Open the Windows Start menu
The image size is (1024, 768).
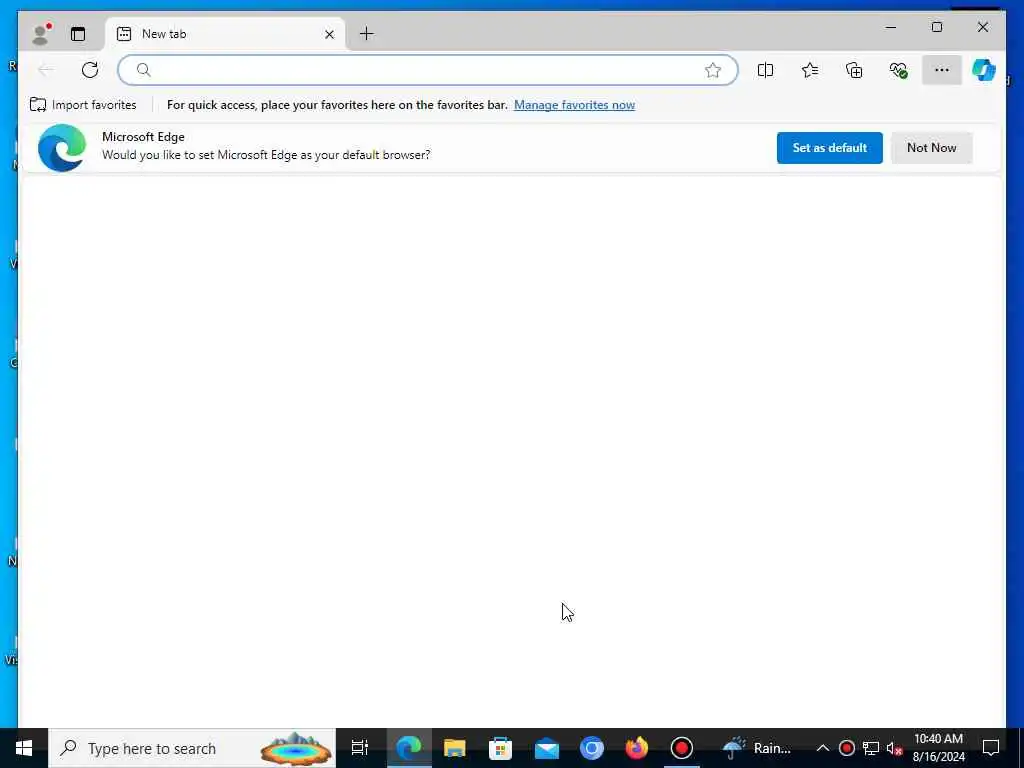click(24, 748)
